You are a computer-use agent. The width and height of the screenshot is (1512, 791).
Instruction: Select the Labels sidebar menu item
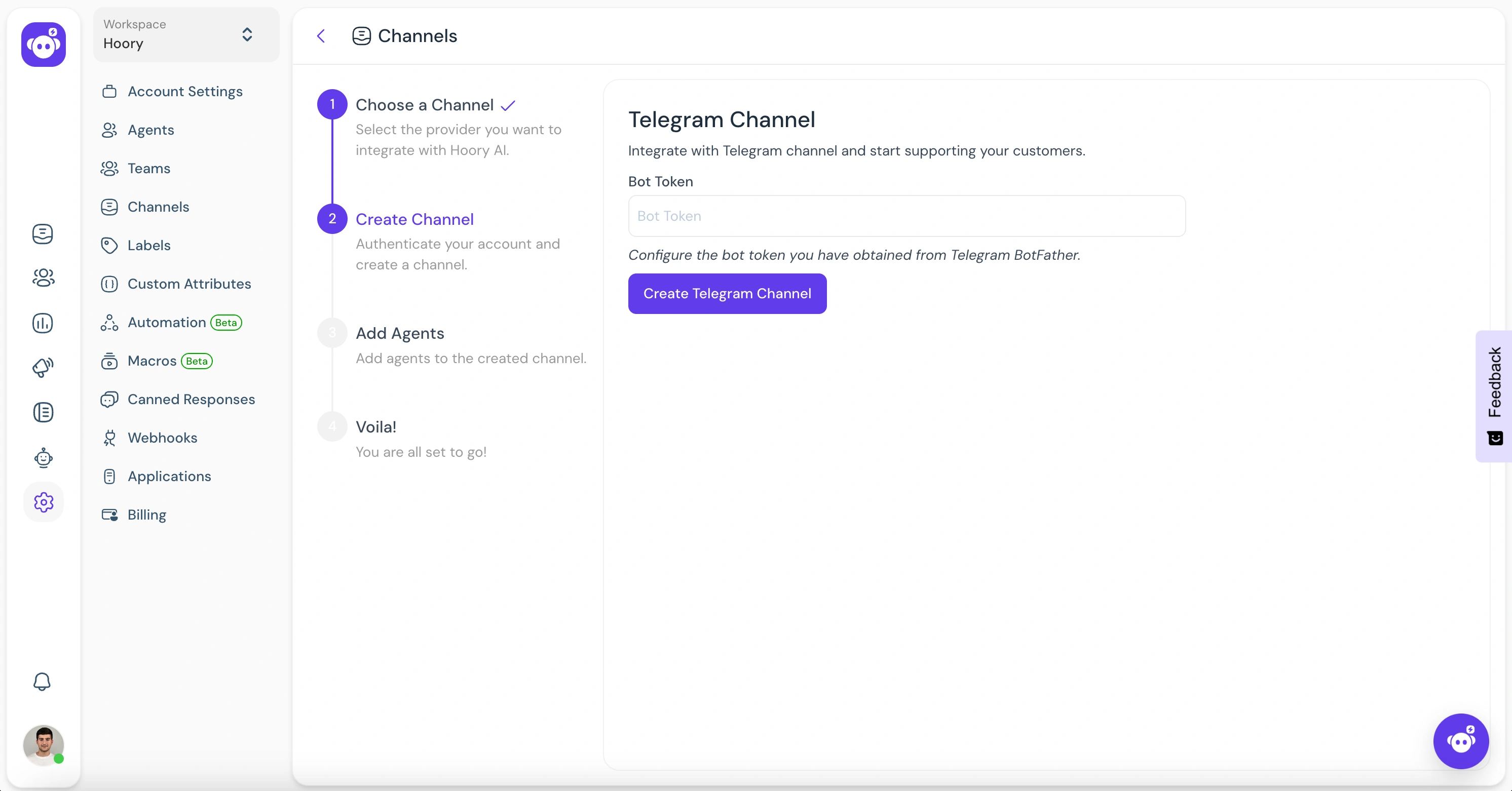click(x=149, y=245)
